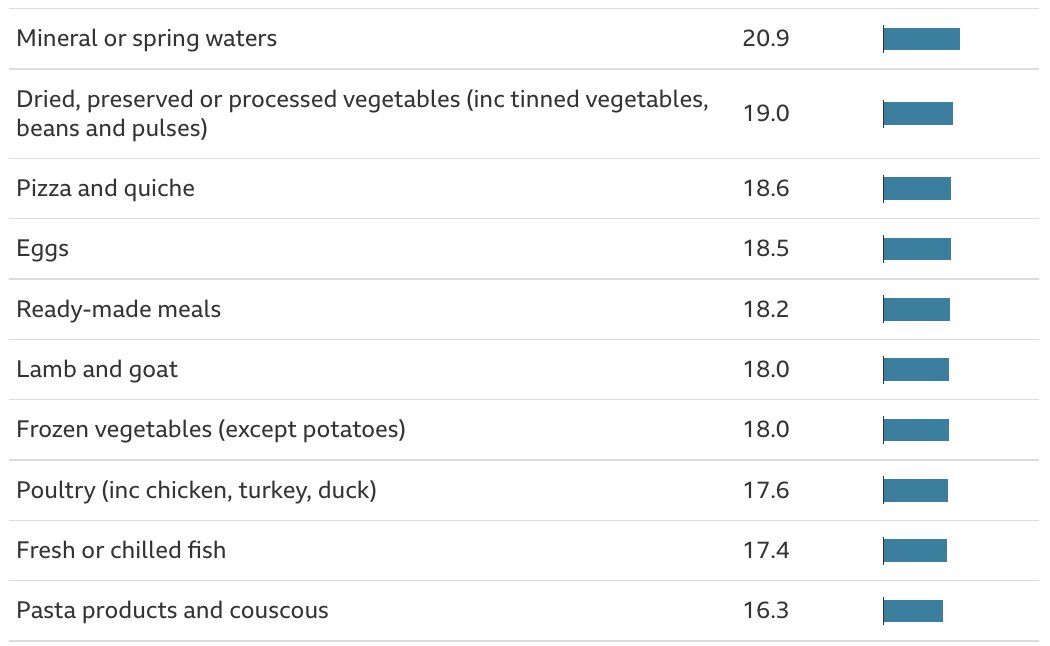Select the 16.3 value for pasta products

pyautogui.click(x=766, y=610)
